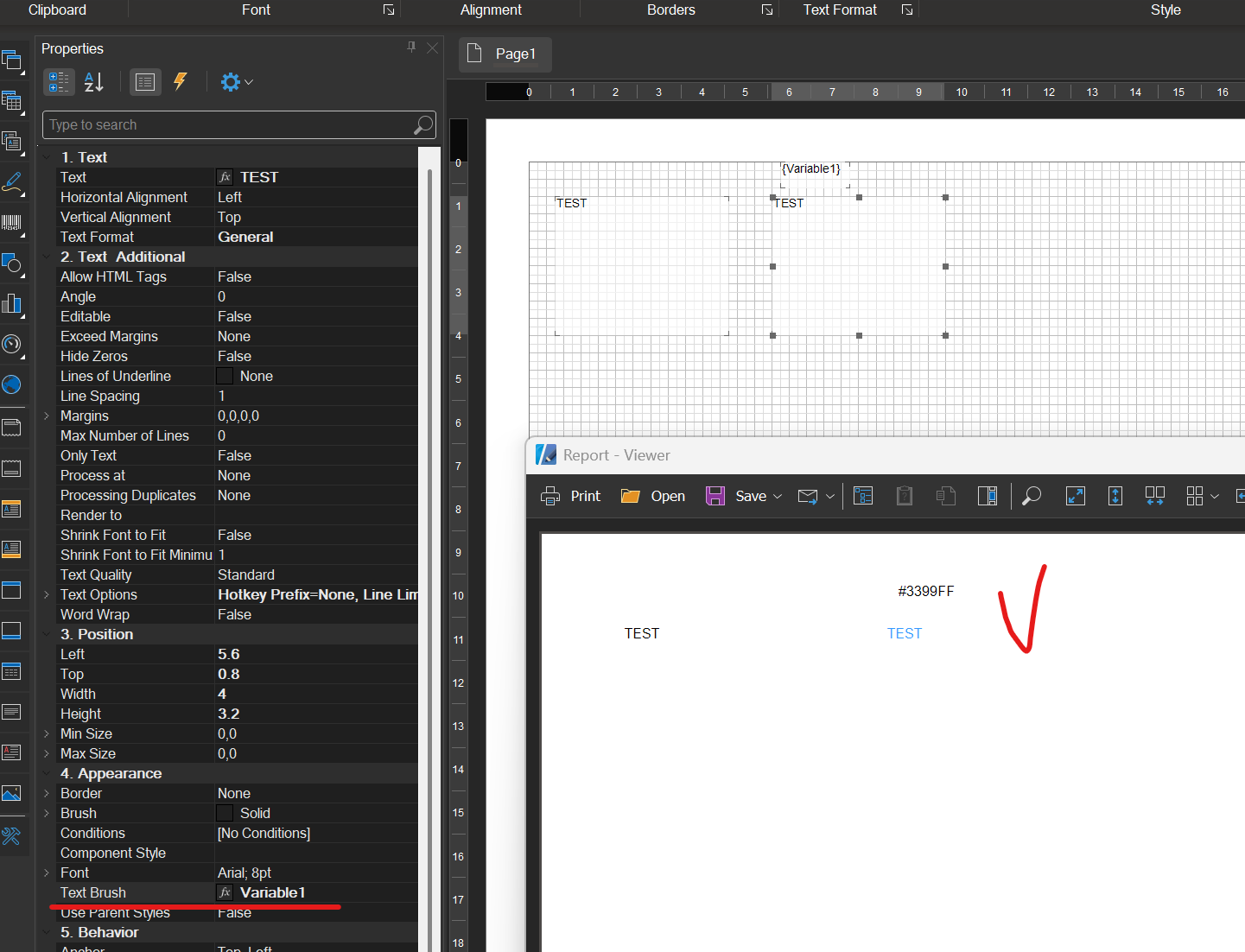This screenshot has height=952, width=1245.
Task: Open the function editor for Text Brush
Action: click(225, 892)
